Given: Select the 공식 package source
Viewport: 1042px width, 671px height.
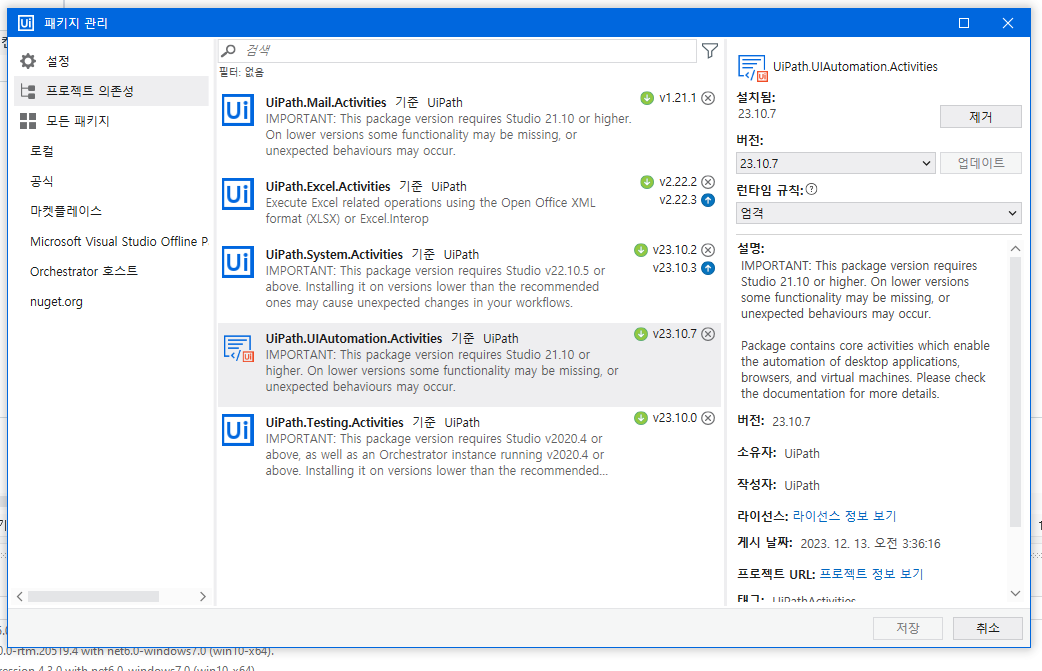Looking at the screenshot, I should point(42,181).
